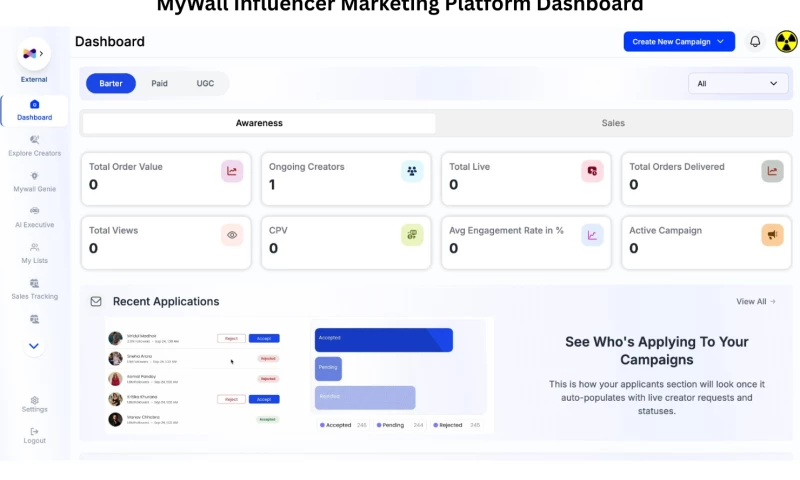
Task: Click Create New Campaign button
Action: (679, 41)
